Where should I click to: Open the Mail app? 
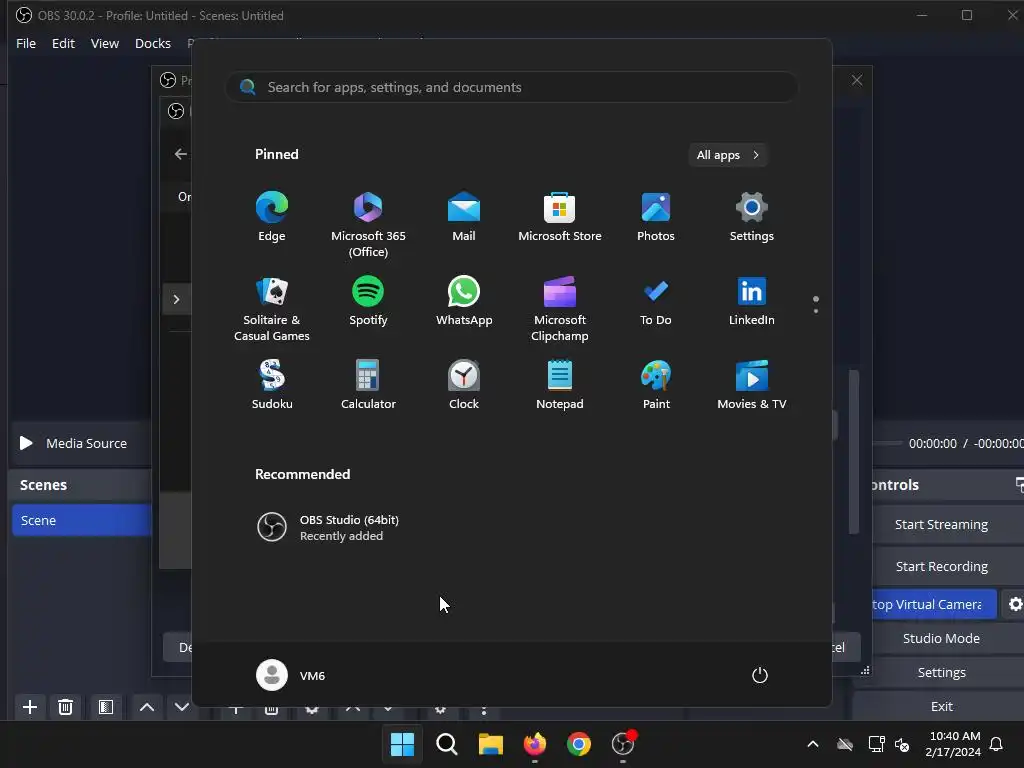click(x=464, y=217)
